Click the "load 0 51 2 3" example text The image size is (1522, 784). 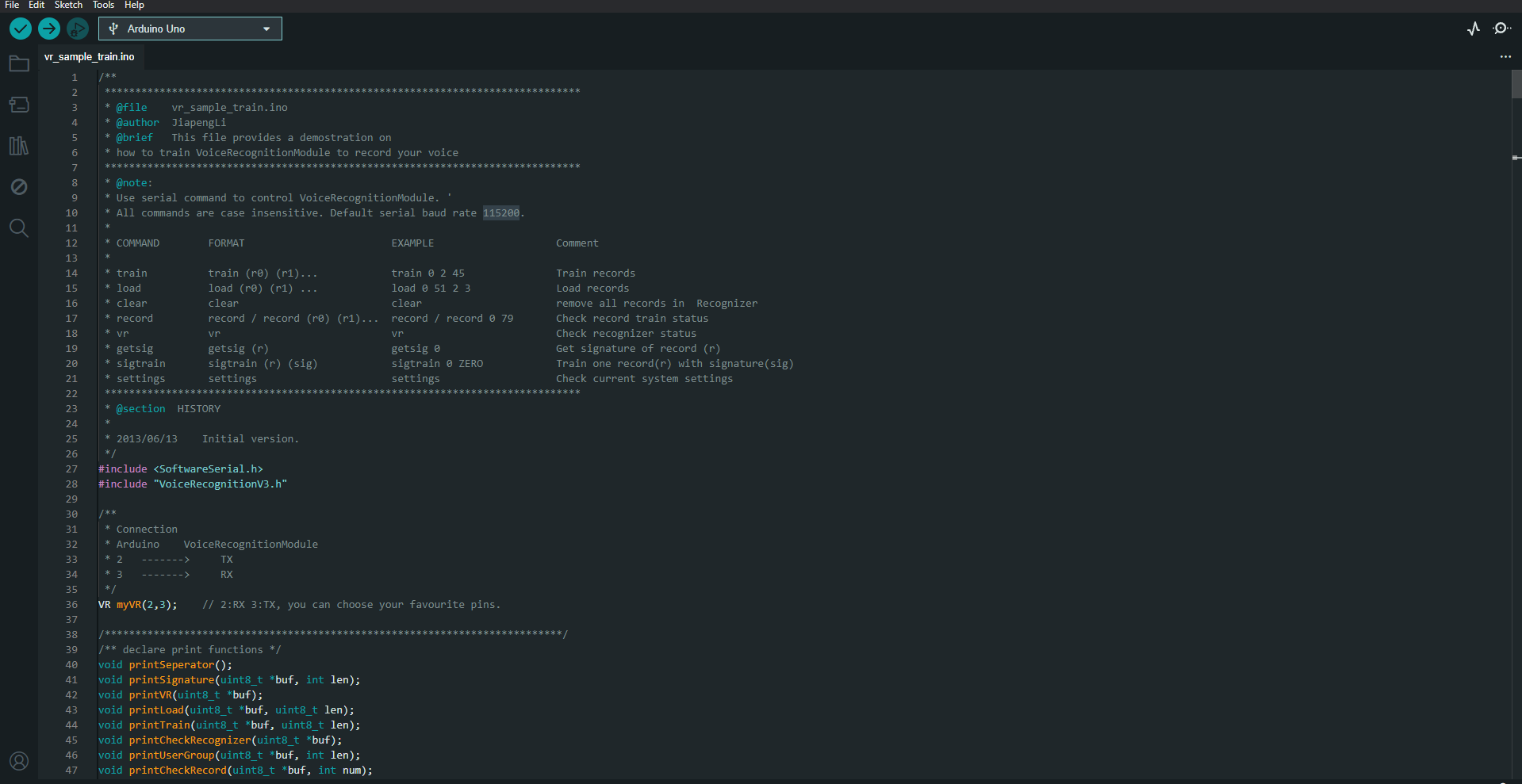(431, 289)
